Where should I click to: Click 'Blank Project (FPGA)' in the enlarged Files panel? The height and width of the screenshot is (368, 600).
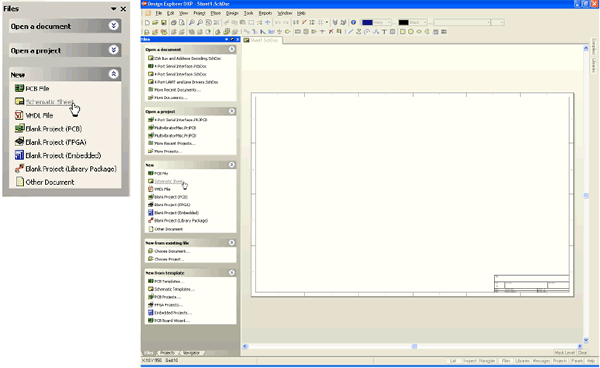56,142
